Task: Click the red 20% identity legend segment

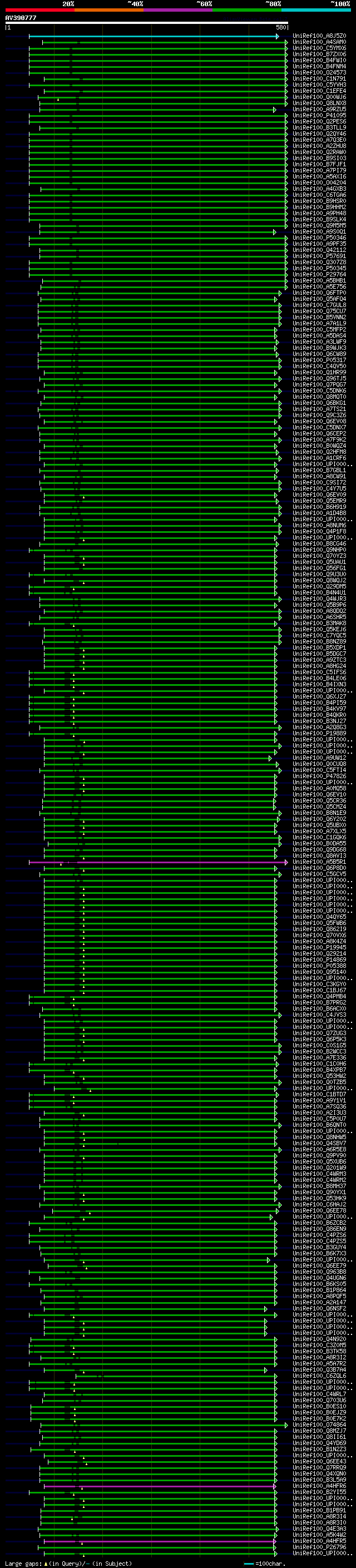Action: click(x=40, y=10)
